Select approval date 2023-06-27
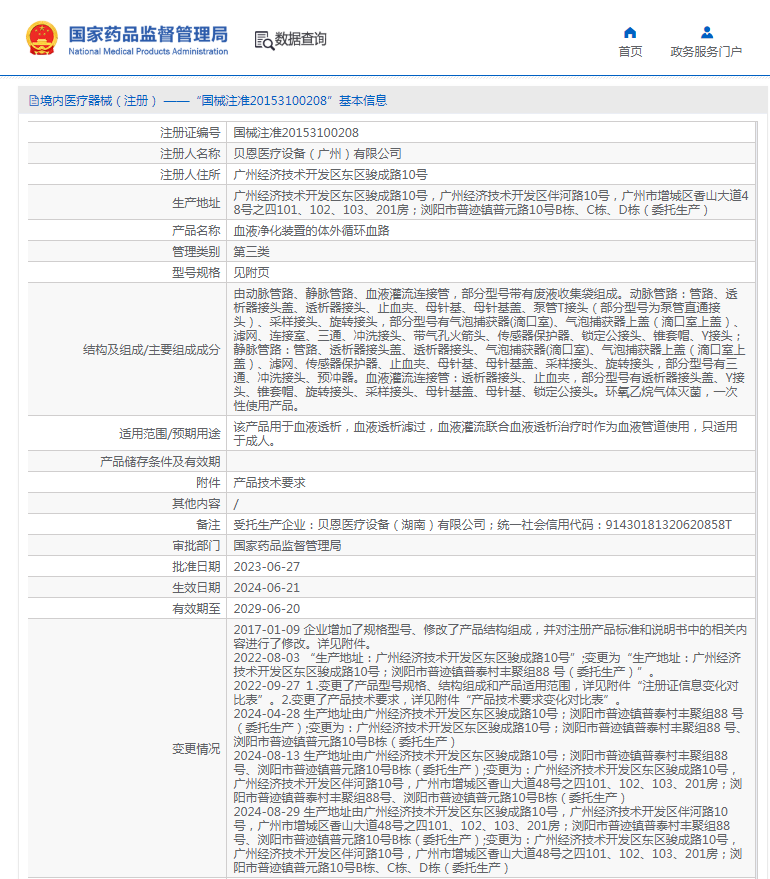The height and width of the screenshot is (879, 770). click(x=267, y=567)
